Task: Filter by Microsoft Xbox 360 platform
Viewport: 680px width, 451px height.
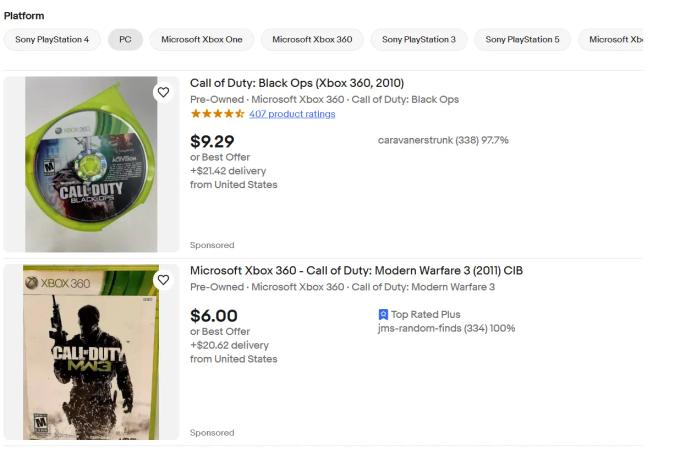Action: [x=312, y=40]
